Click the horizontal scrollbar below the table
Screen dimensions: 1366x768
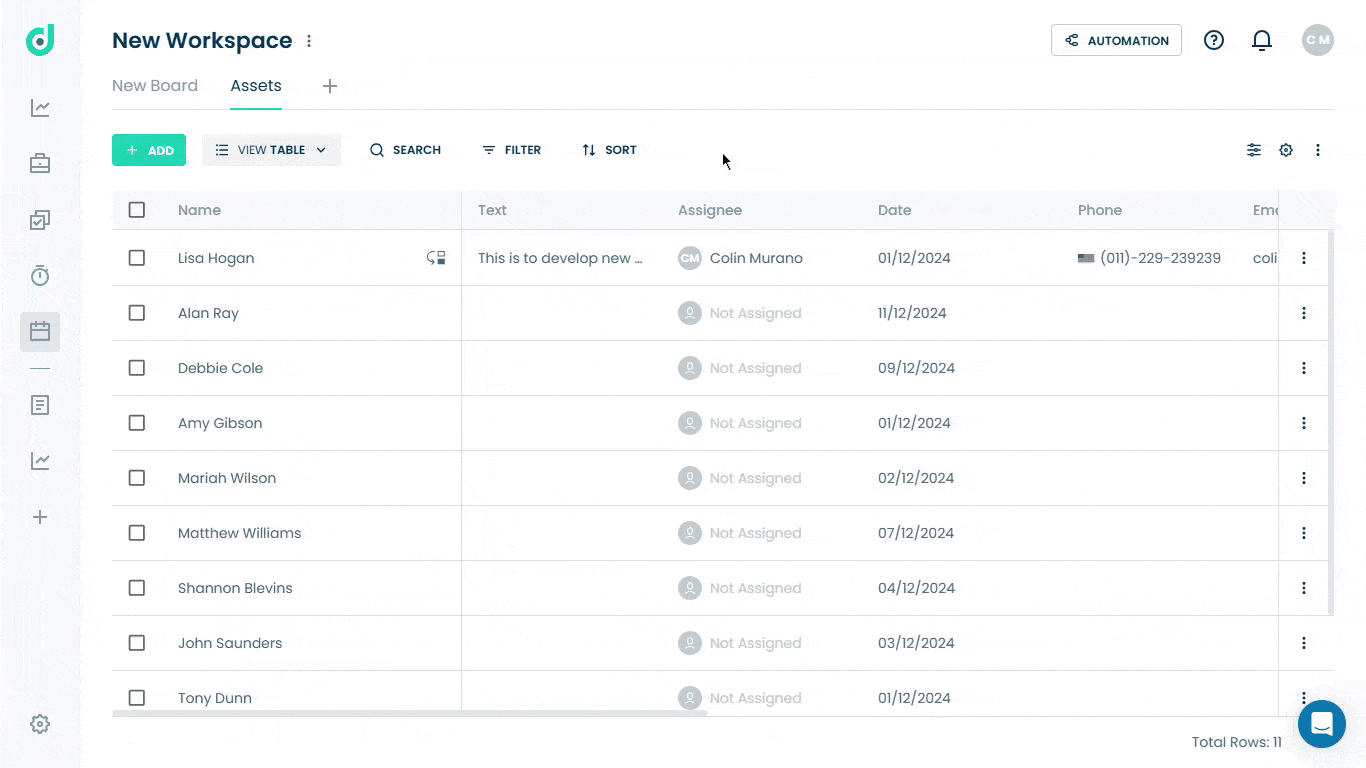410,713
